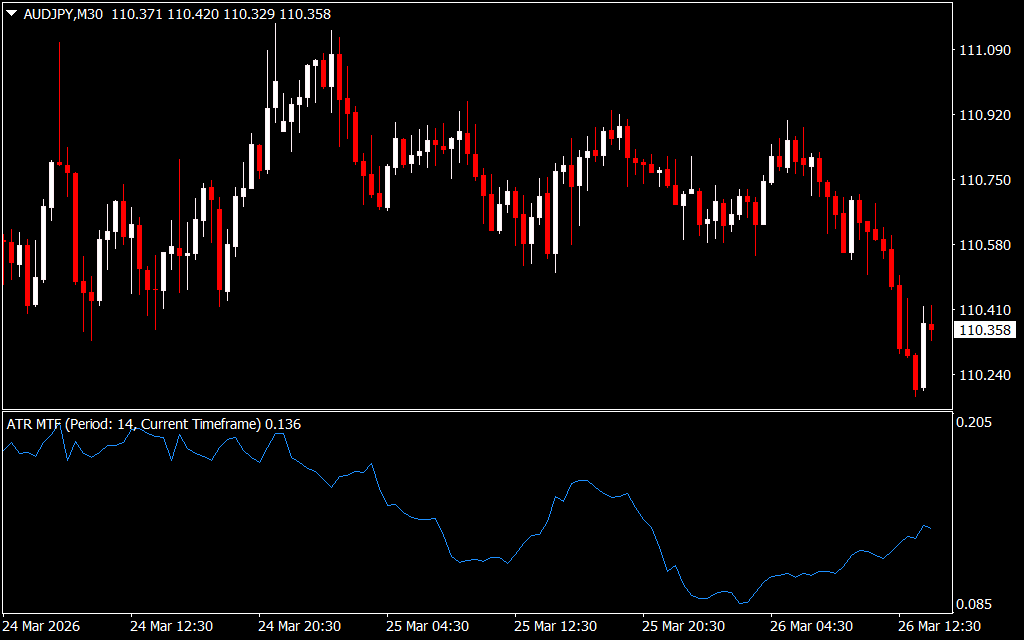Click the 110.580 price axis value
The height and width of the screenshot is (640, 1024).
tap(985, 246)
